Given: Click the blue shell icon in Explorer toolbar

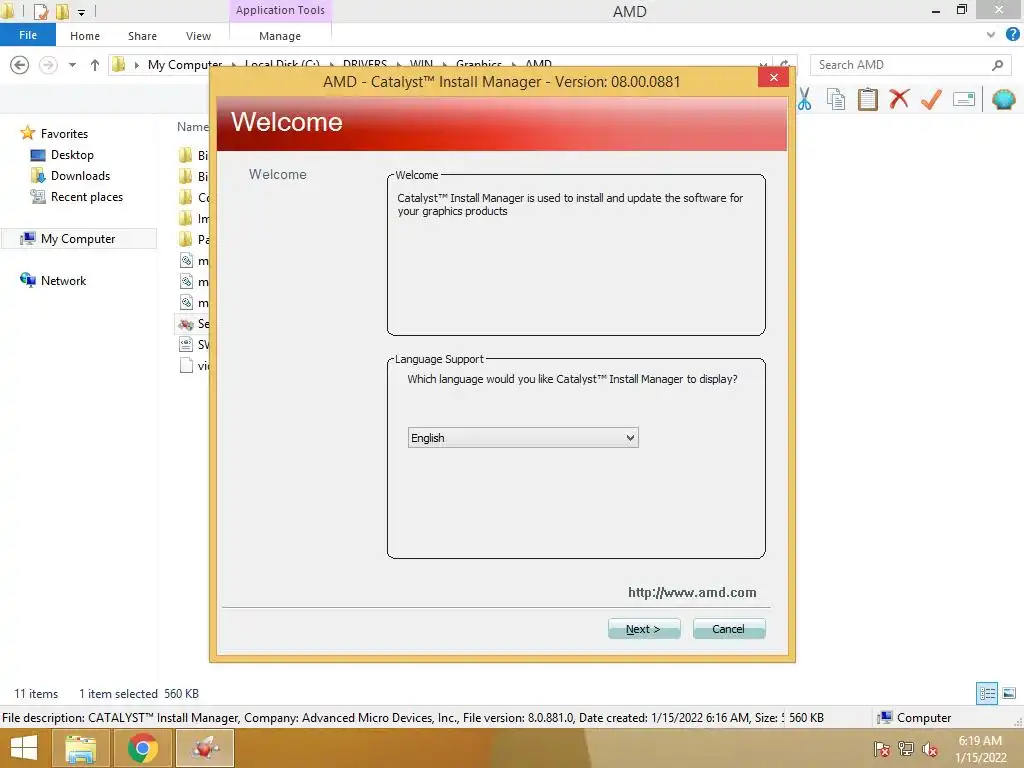Looking at the screenshot, I should coord(1003,99).
